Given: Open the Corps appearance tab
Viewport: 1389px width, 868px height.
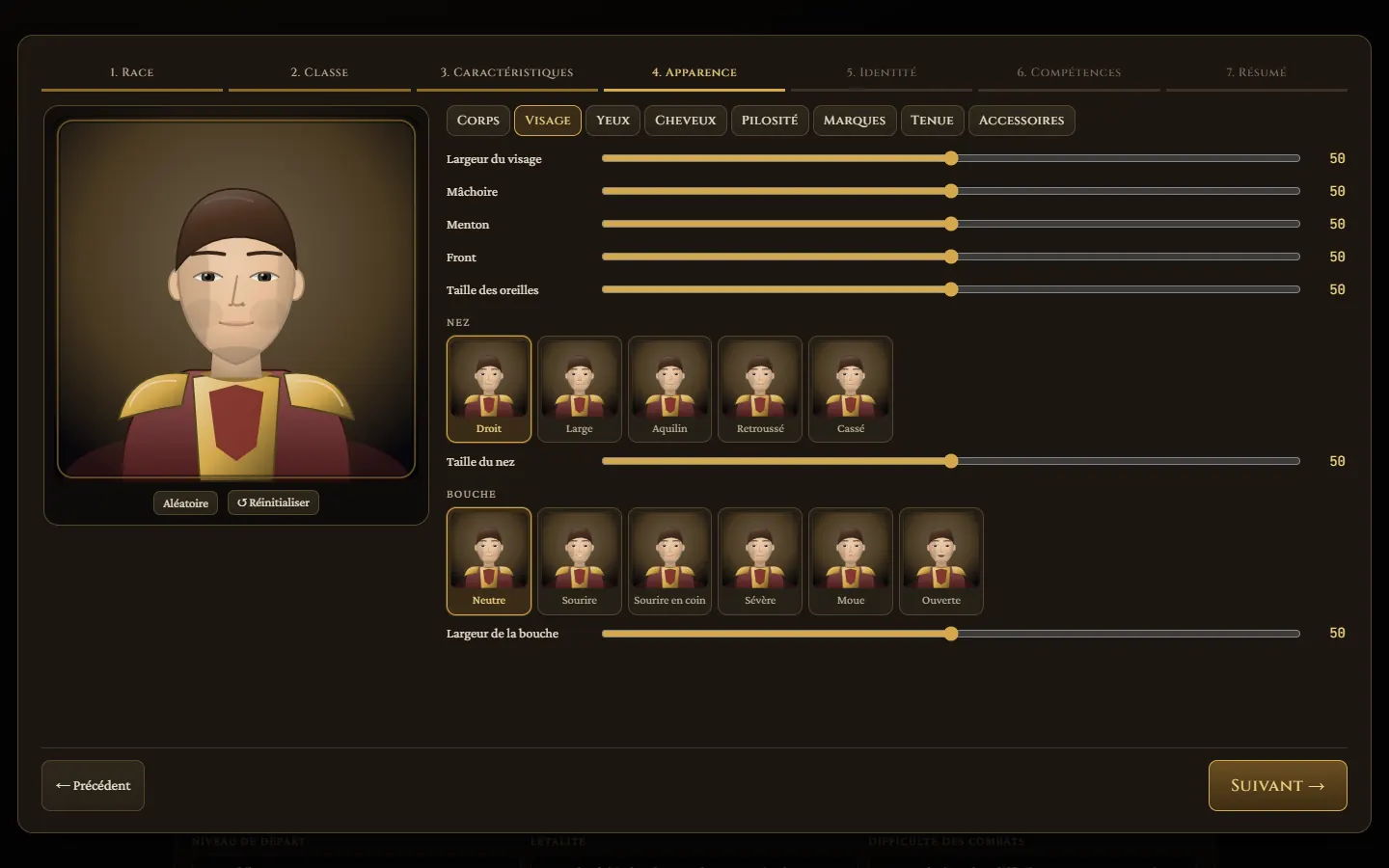Looking at the screenshot, I should coord(478,121).
